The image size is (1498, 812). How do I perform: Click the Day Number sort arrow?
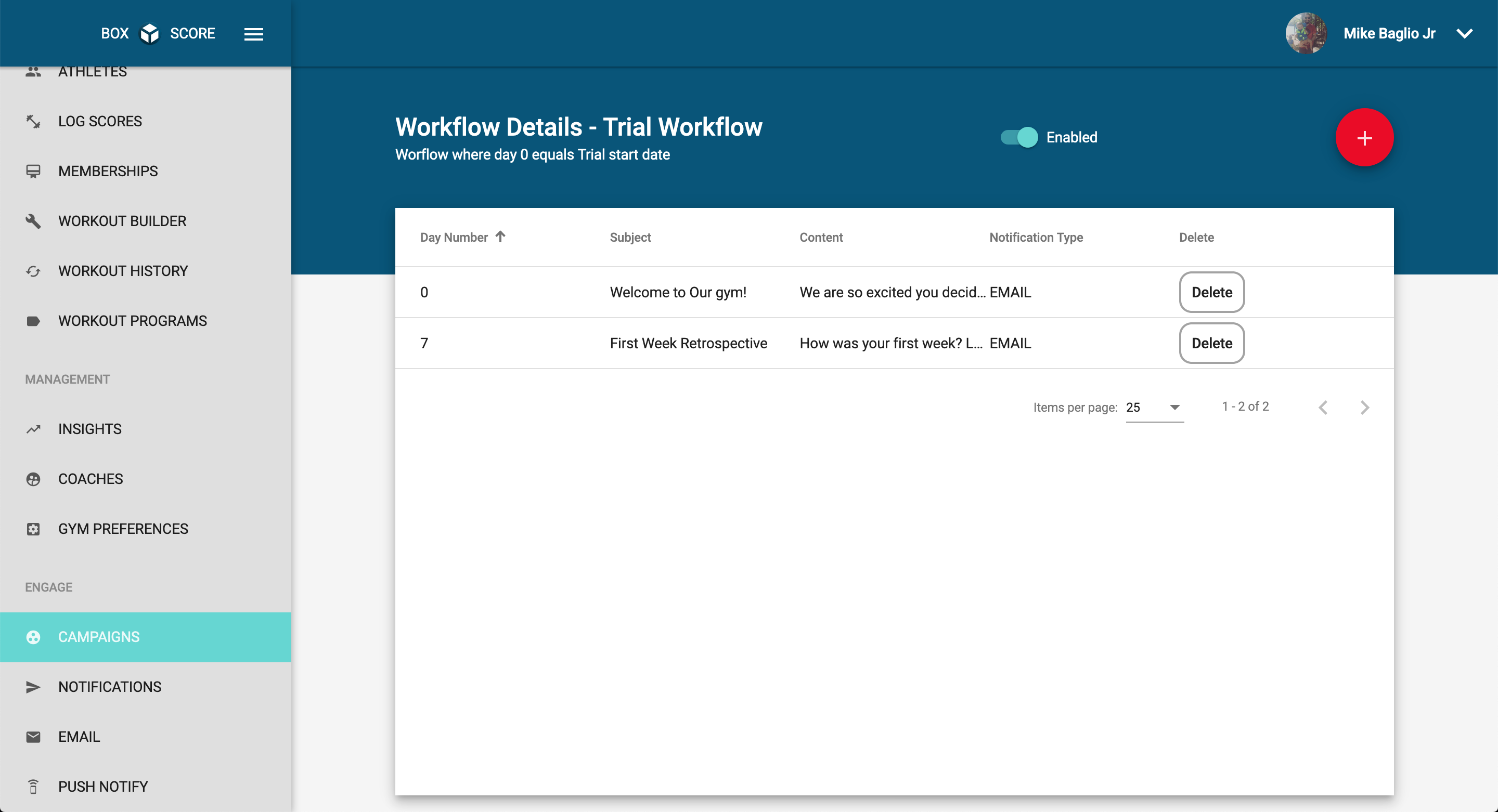pyautogui.click(x=500, y=237)
